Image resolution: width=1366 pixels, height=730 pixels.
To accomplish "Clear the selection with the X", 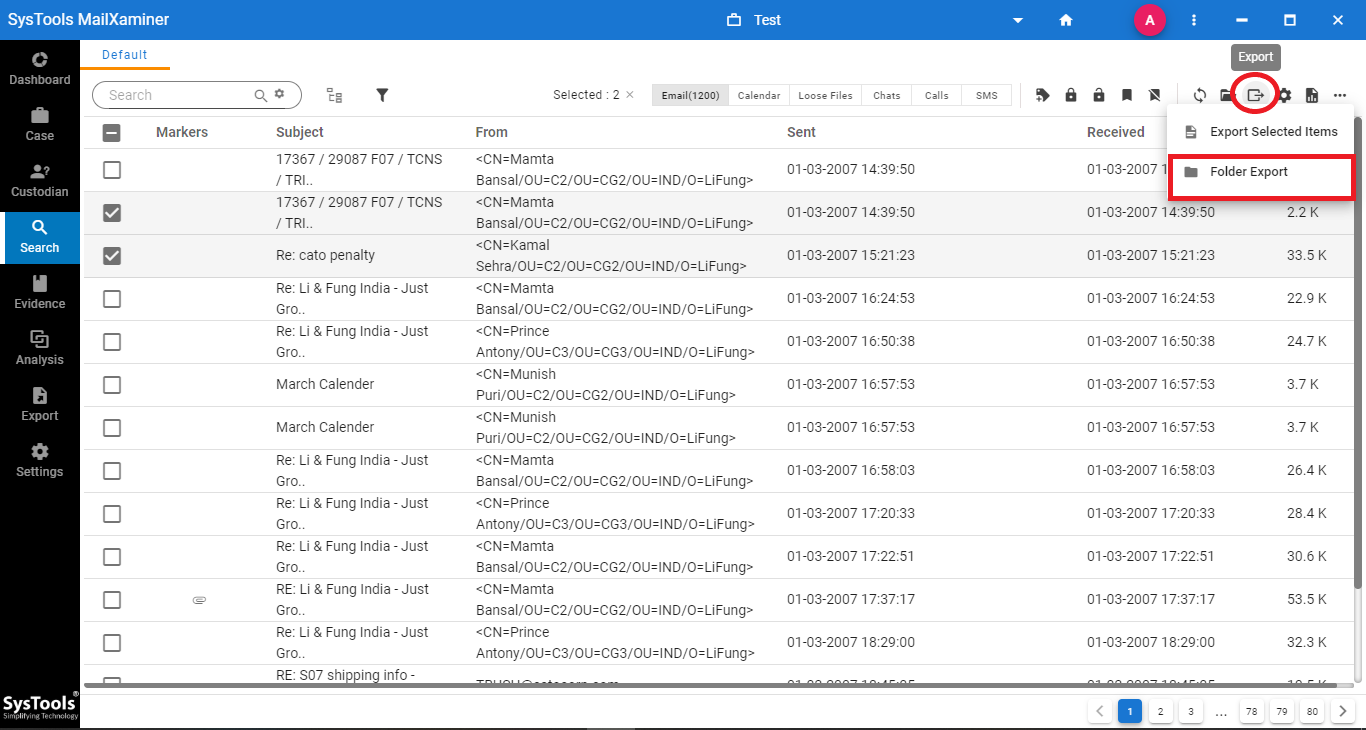I will click(630, 95).
